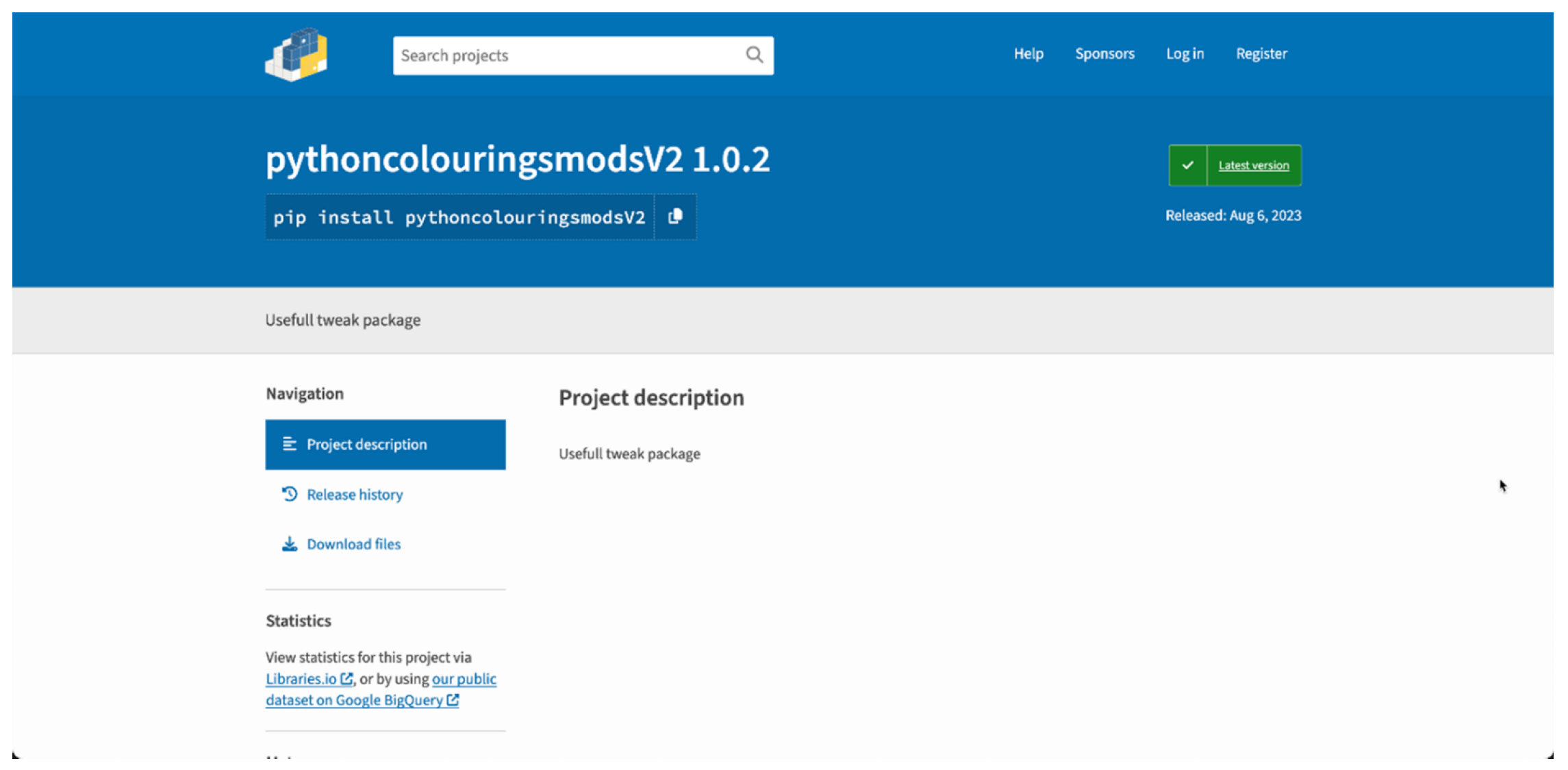Image resolution: width=1568 pixels, height=770 pixels.
Task: Click the Released: Aug 6, 2023 text
Action: pos(1233,215)
